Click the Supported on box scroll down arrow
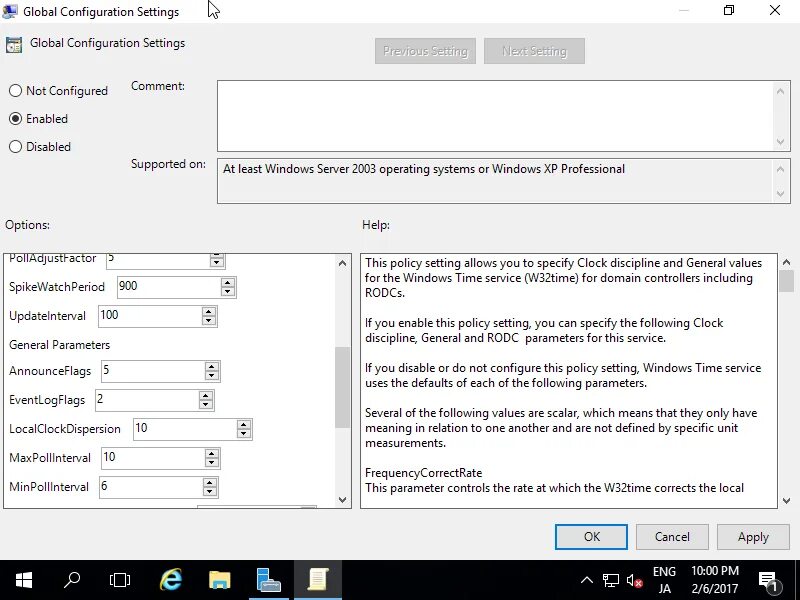The width and height of the screenshot is (800, 600). 780,193
